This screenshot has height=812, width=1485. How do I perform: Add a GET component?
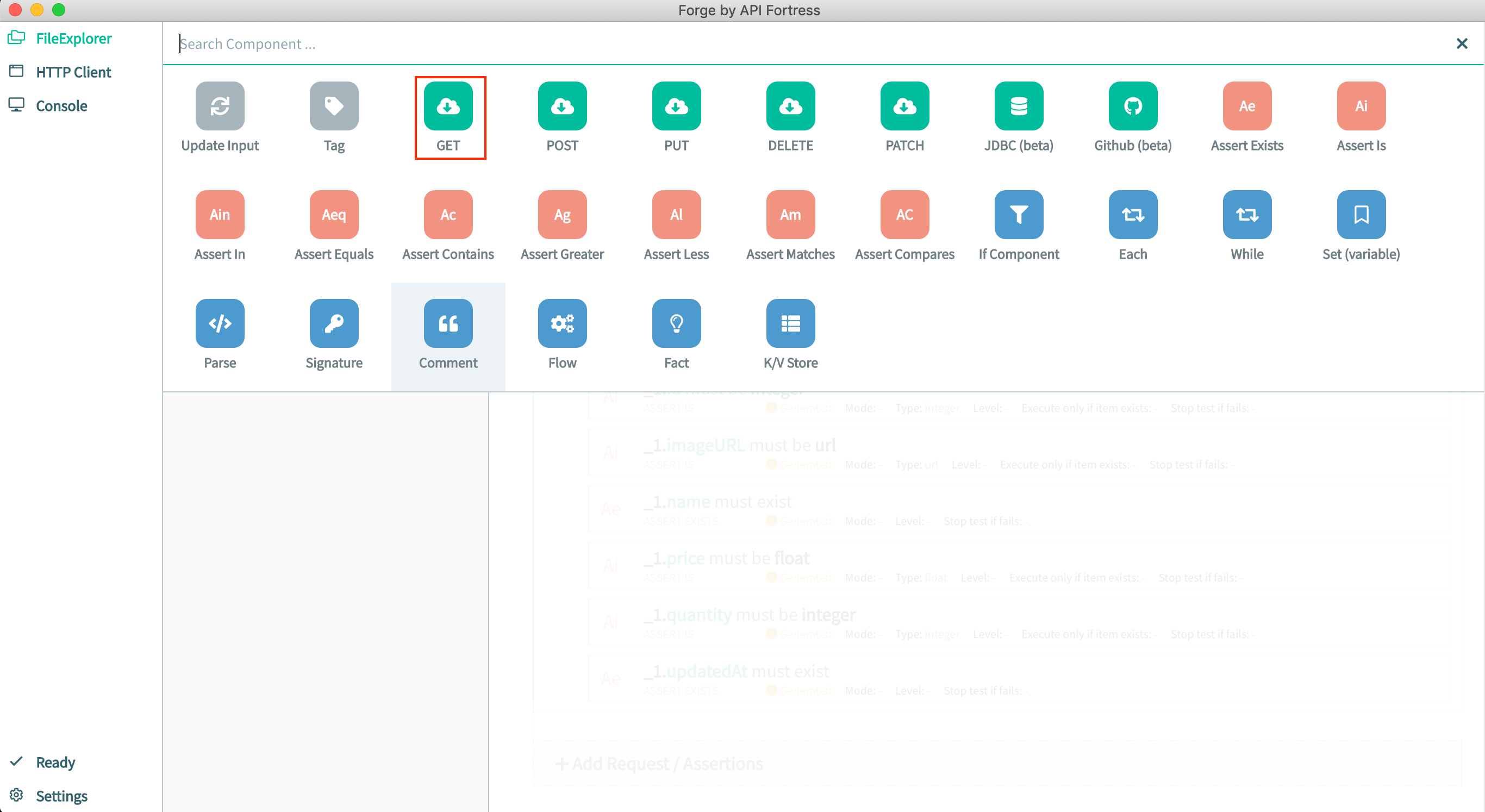449,115
